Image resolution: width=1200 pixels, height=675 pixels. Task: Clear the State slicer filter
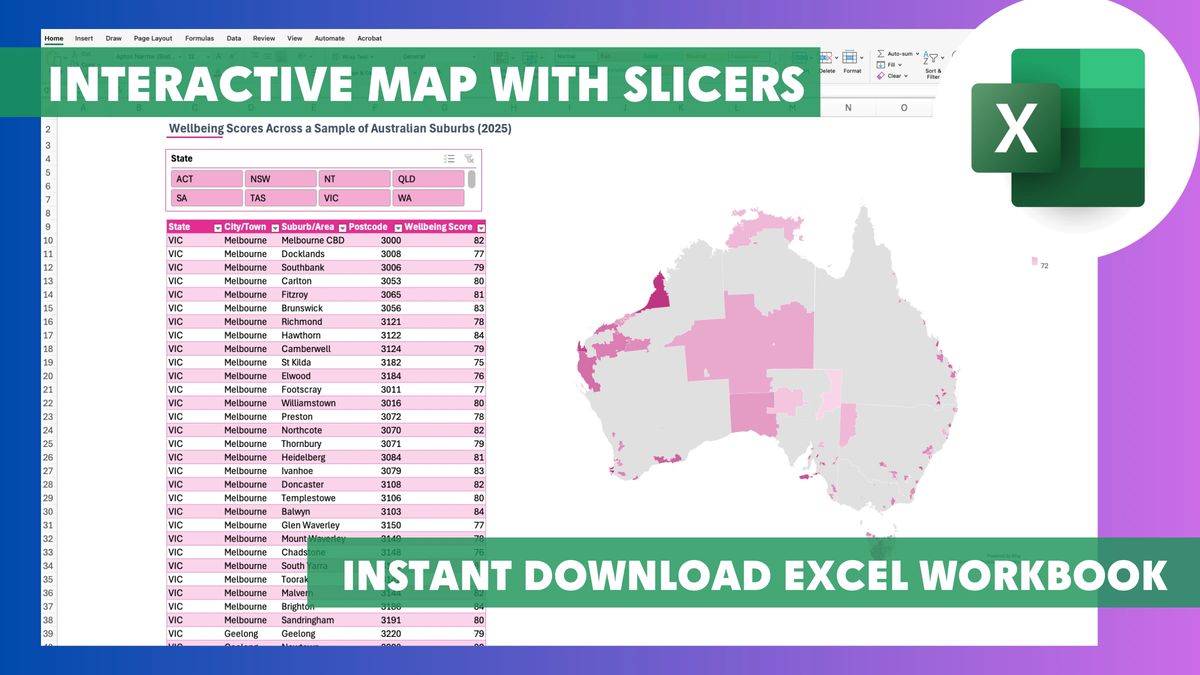pos(469,159)
